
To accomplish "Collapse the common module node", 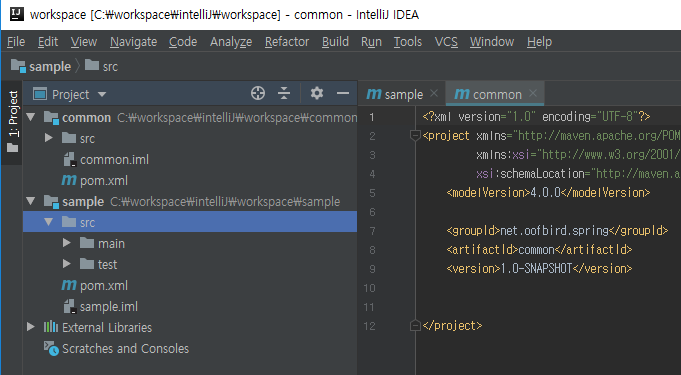I will 31,117.
